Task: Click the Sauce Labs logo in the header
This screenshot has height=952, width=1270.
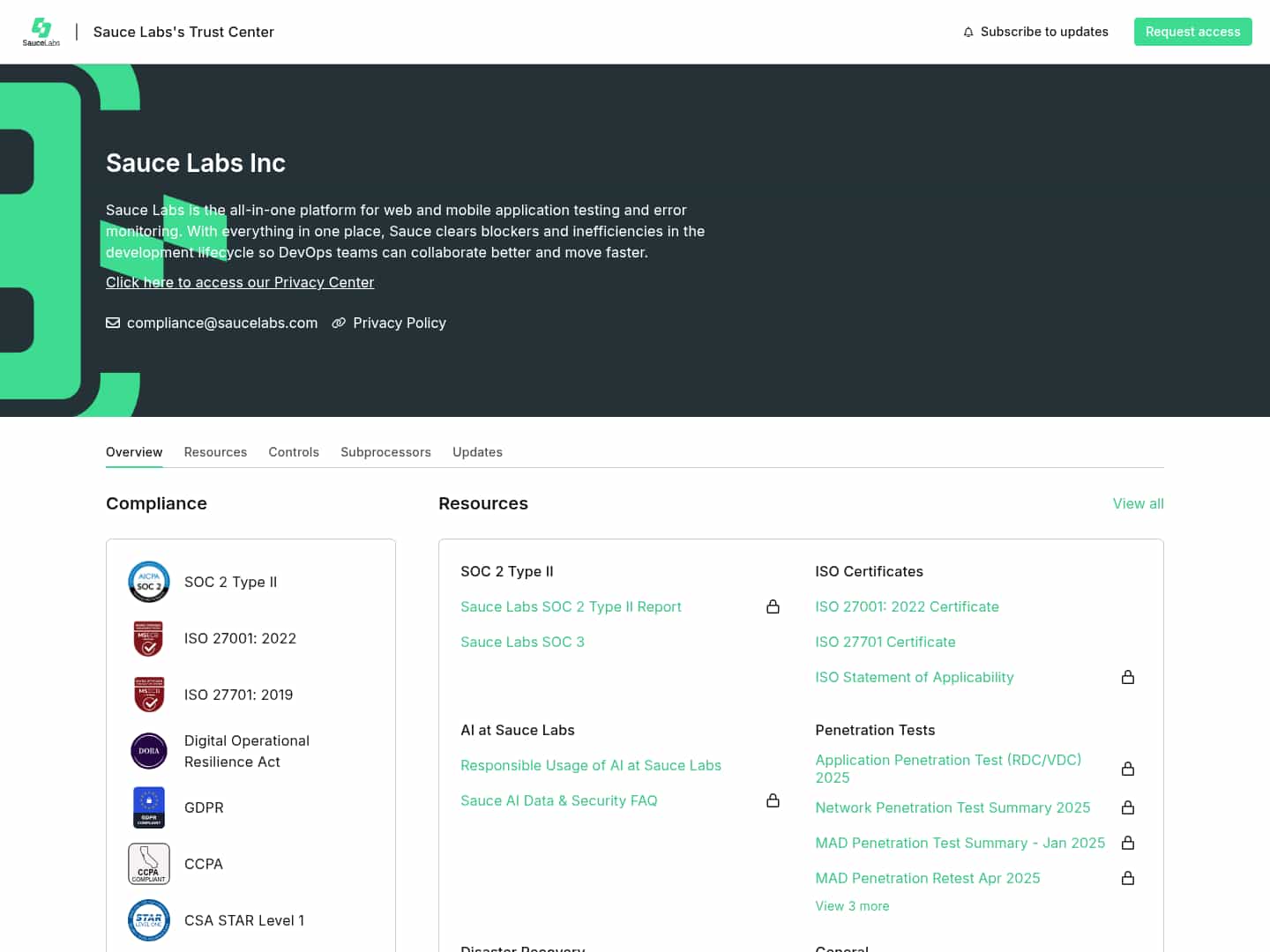Action: click(x=41, y=31)
